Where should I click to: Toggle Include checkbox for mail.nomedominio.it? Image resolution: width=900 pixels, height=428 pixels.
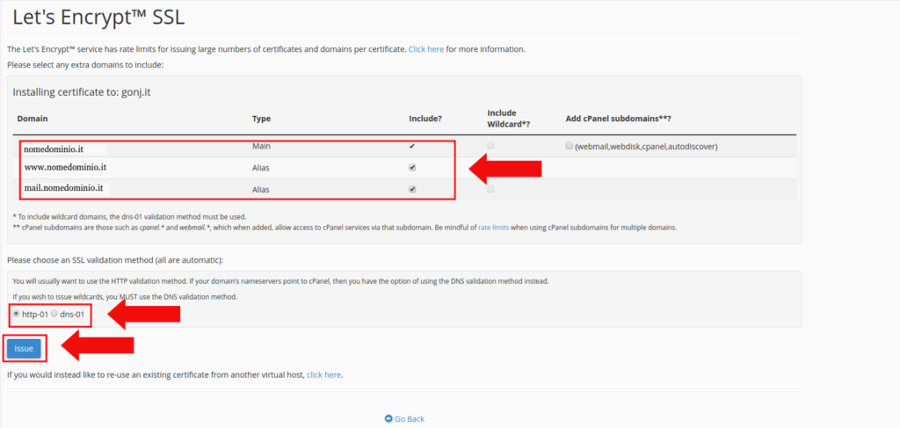tap(412, 189)
